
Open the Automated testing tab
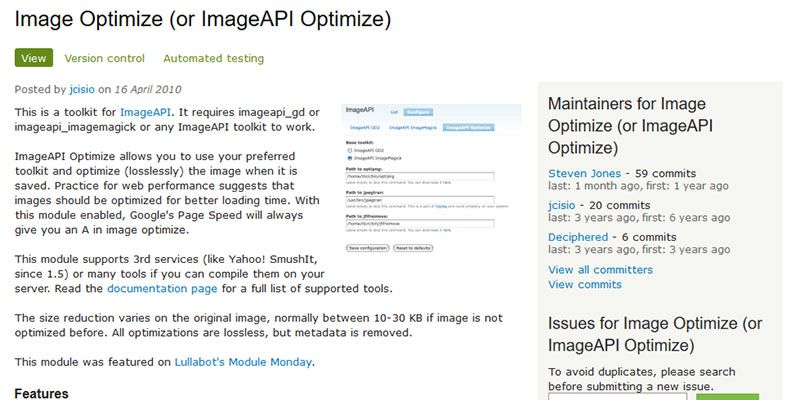(214, 58)
